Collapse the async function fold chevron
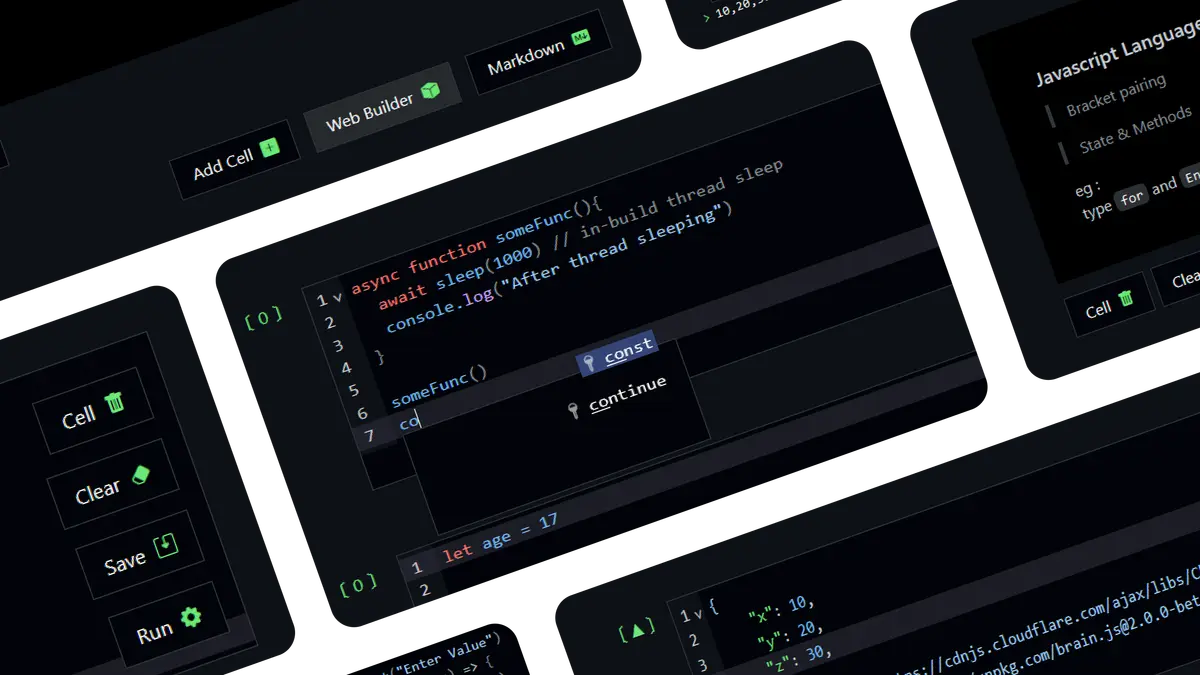Screen dimensions: 1200x675 click(337, 298)
